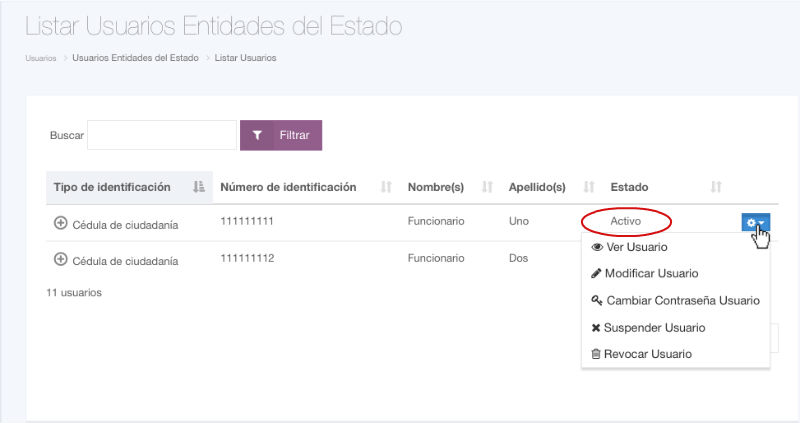Expand row details for user 111111112
Image resolution: width=800 pixels, height=423 pixels.
tap(60, 260)
